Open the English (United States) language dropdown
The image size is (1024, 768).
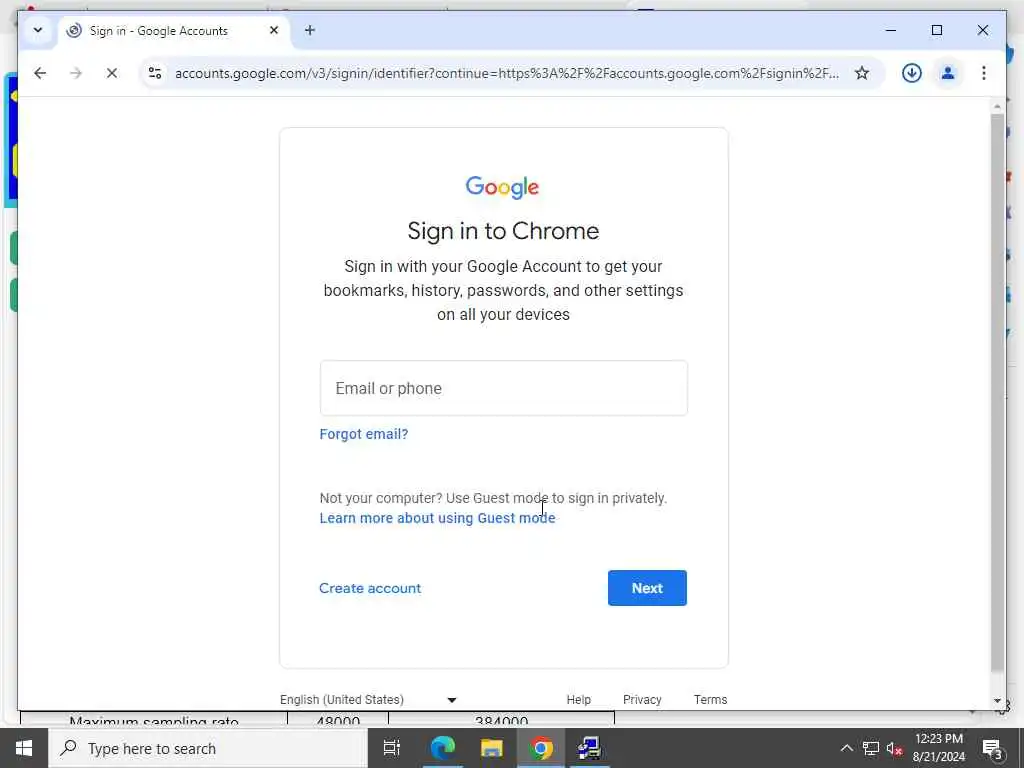[x=368, y=699]
